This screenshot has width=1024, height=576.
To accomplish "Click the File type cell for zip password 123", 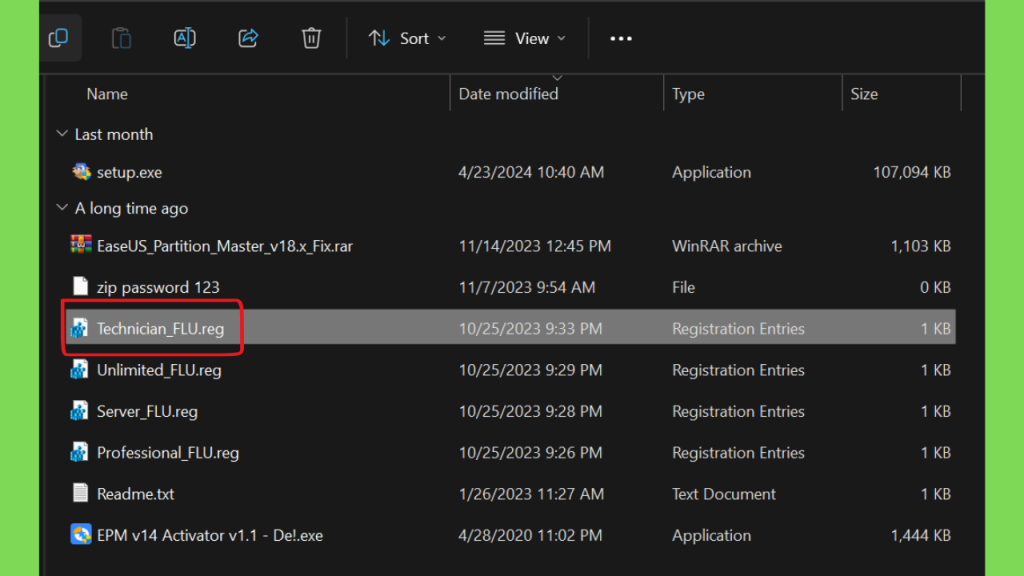I will [x=683, y=287].
